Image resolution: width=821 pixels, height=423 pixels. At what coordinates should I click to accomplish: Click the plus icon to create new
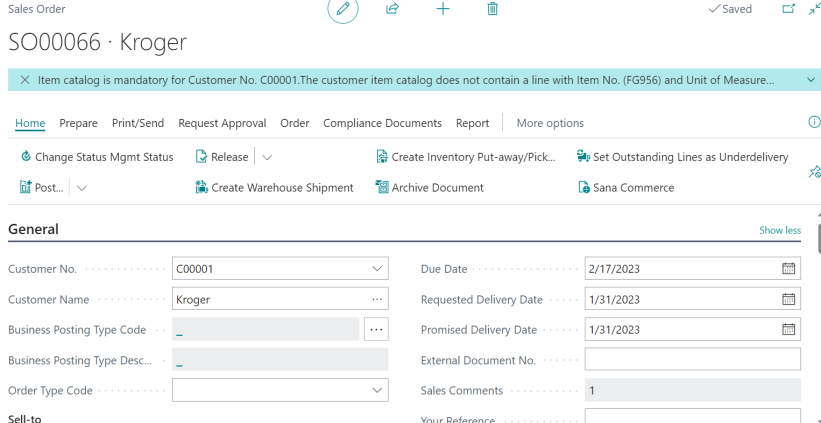443,9
